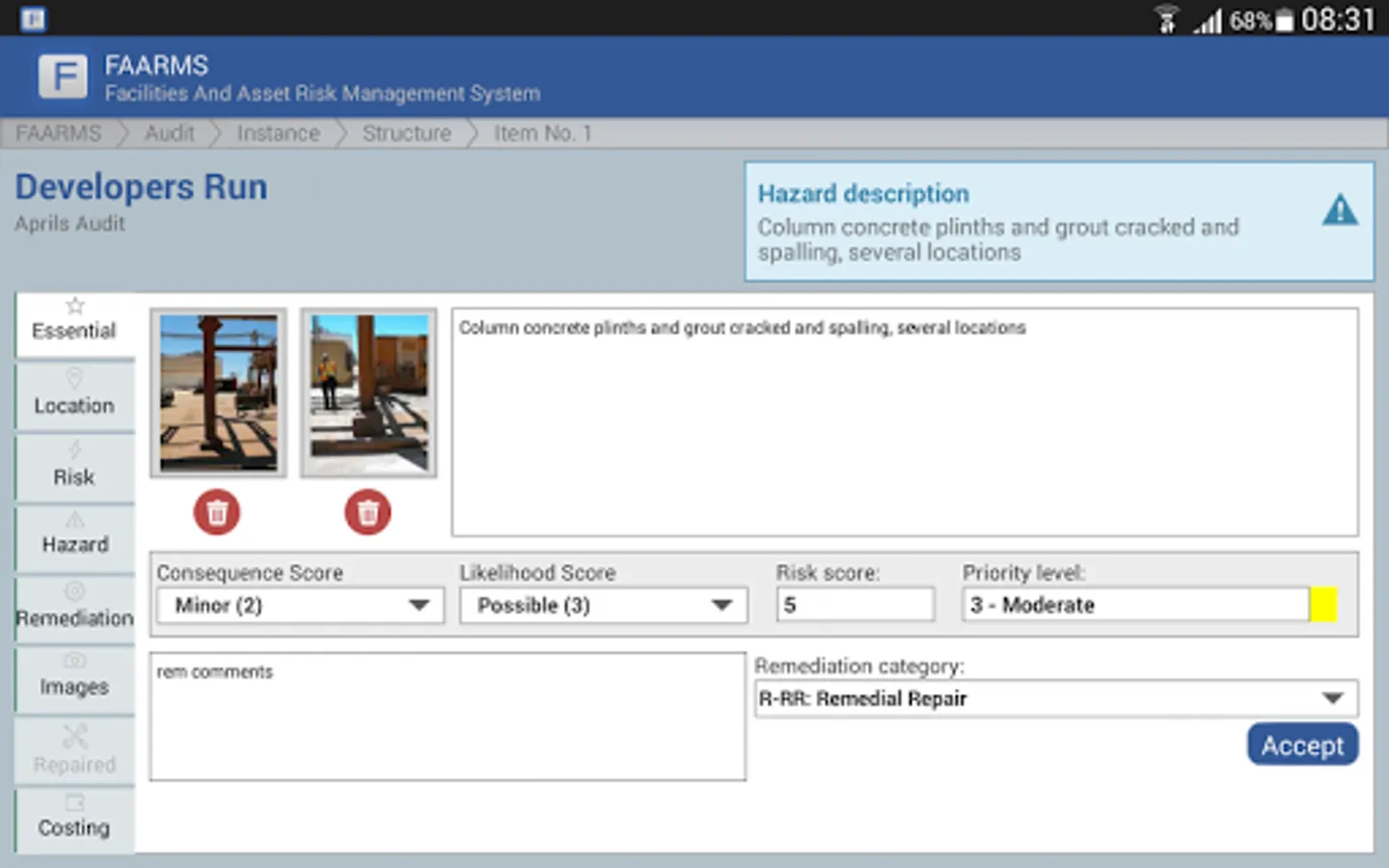Go to the Remediation tab

pyautogui.click(x=74, y=610)
